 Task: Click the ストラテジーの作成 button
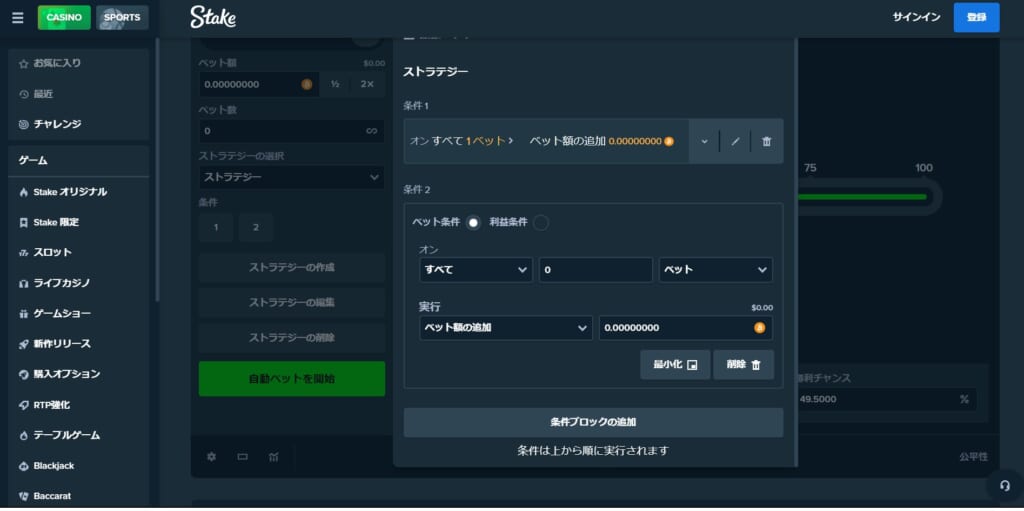click(x=292, y=267)
